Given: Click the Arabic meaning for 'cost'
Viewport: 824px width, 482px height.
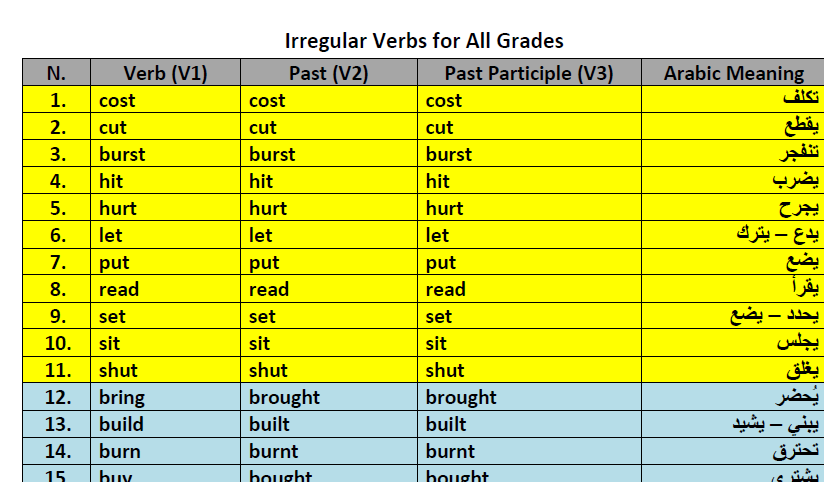Looking at the screenshot, I should coord(800,100).
